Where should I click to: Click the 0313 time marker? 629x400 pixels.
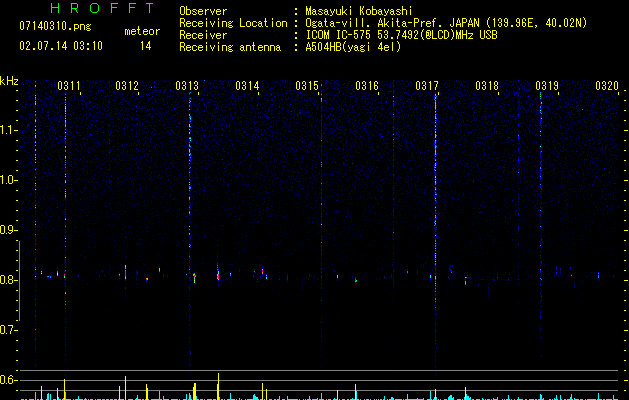click(x=187, y=86)
